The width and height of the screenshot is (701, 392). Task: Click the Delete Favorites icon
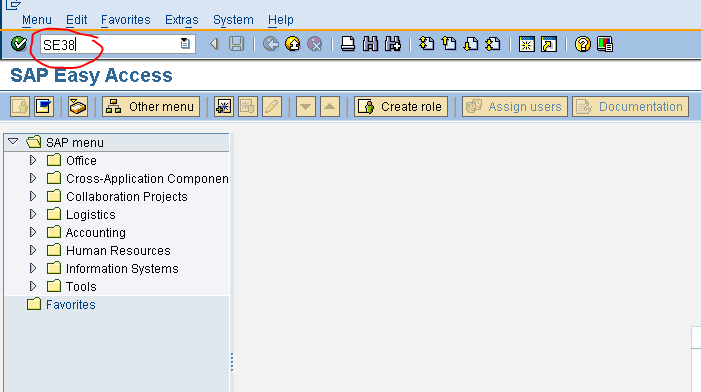[x=247, y=106]
